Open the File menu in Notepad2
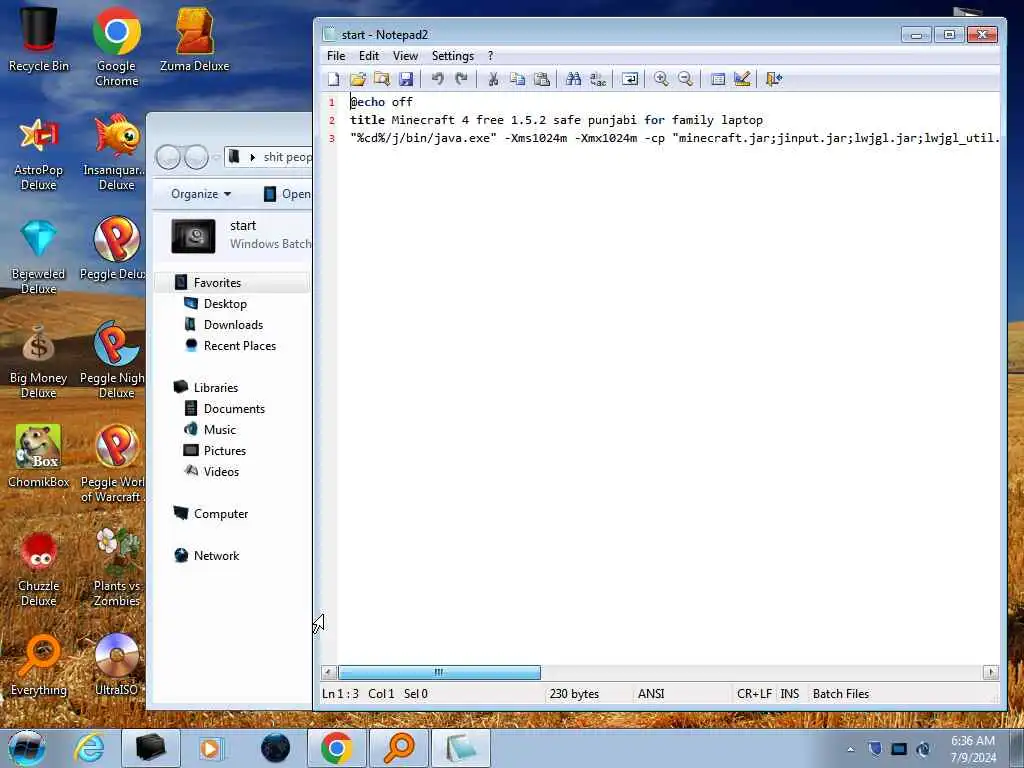Image resolution: width=1024 pixels, height=768 pixels. [x=336, y=56]
